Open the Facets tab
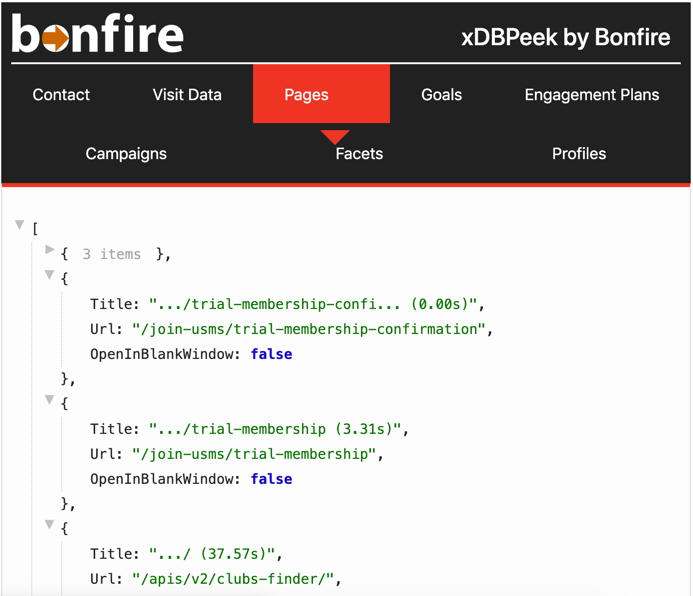 359,154
